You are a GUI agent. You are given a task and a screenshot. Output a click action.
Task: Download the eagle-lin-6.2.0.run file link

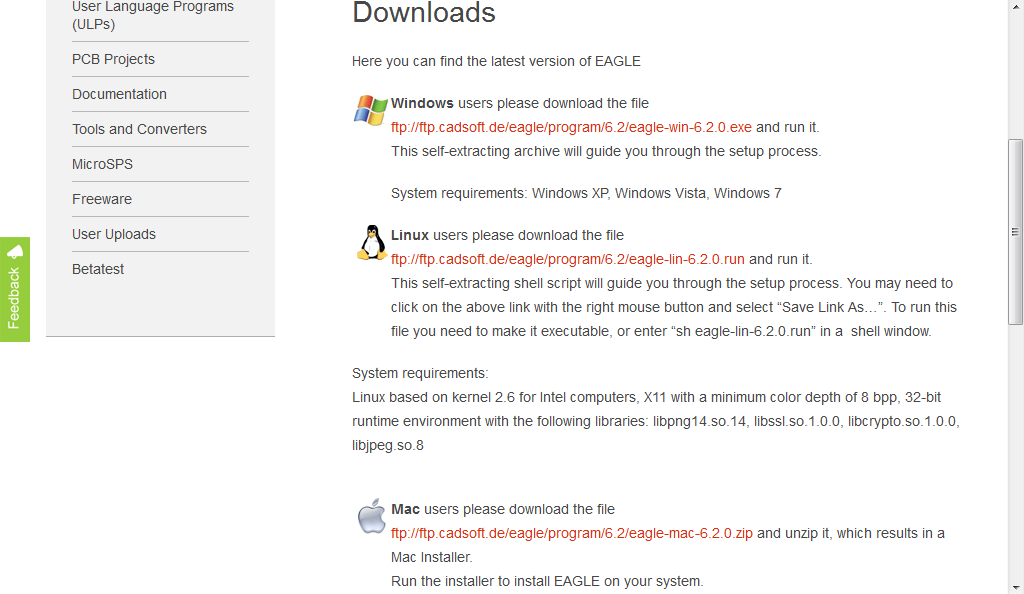[568, 259]
